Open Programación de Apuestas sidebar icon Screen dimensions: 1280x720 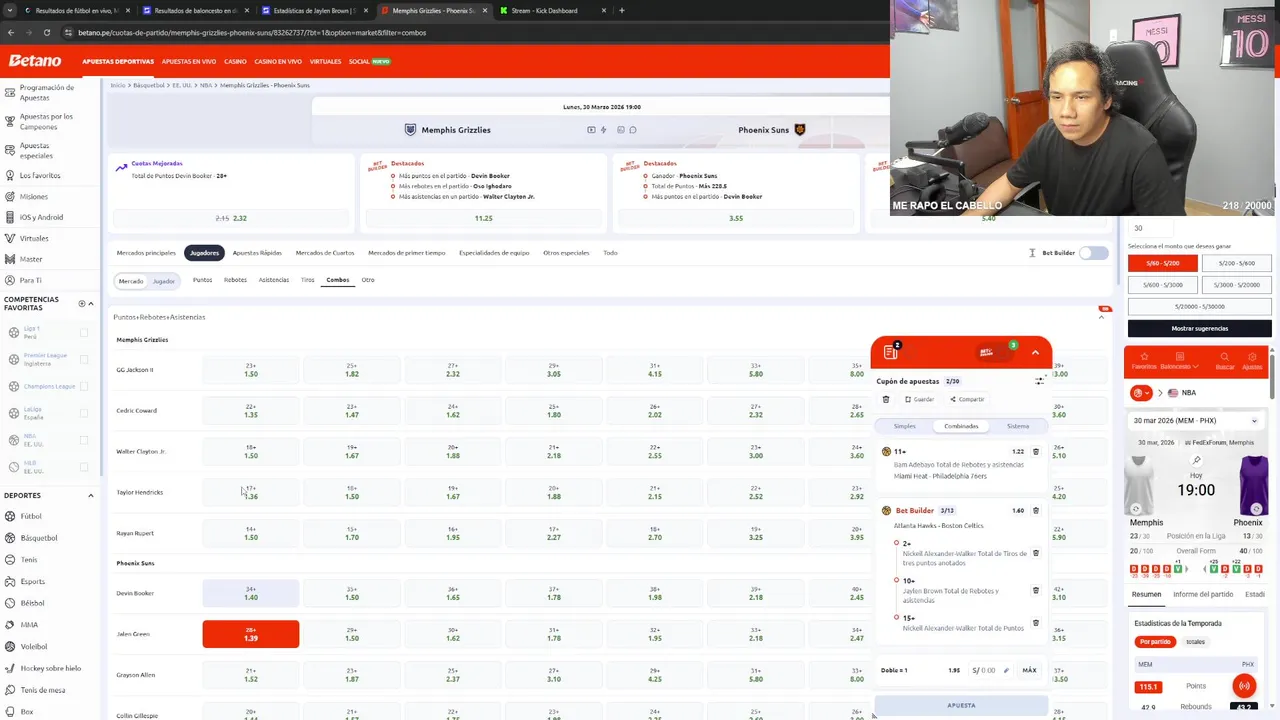9,93
